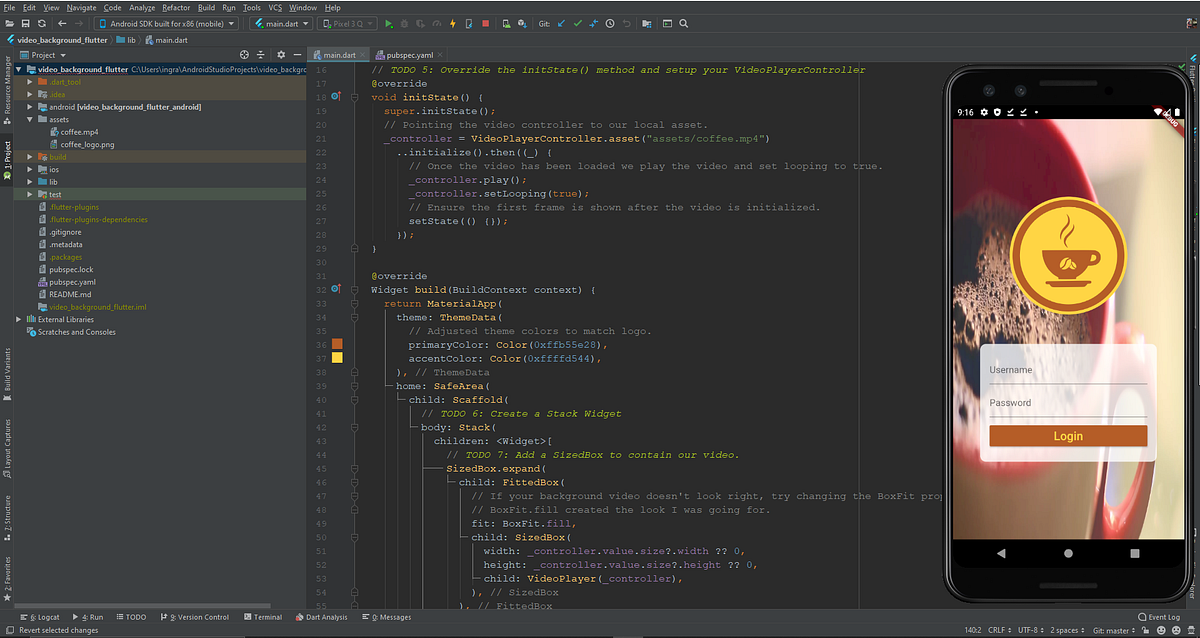The height and width of the screenshot is (638, 1200).
Task: Open the device selector dropdown
Action: [167, 23]
